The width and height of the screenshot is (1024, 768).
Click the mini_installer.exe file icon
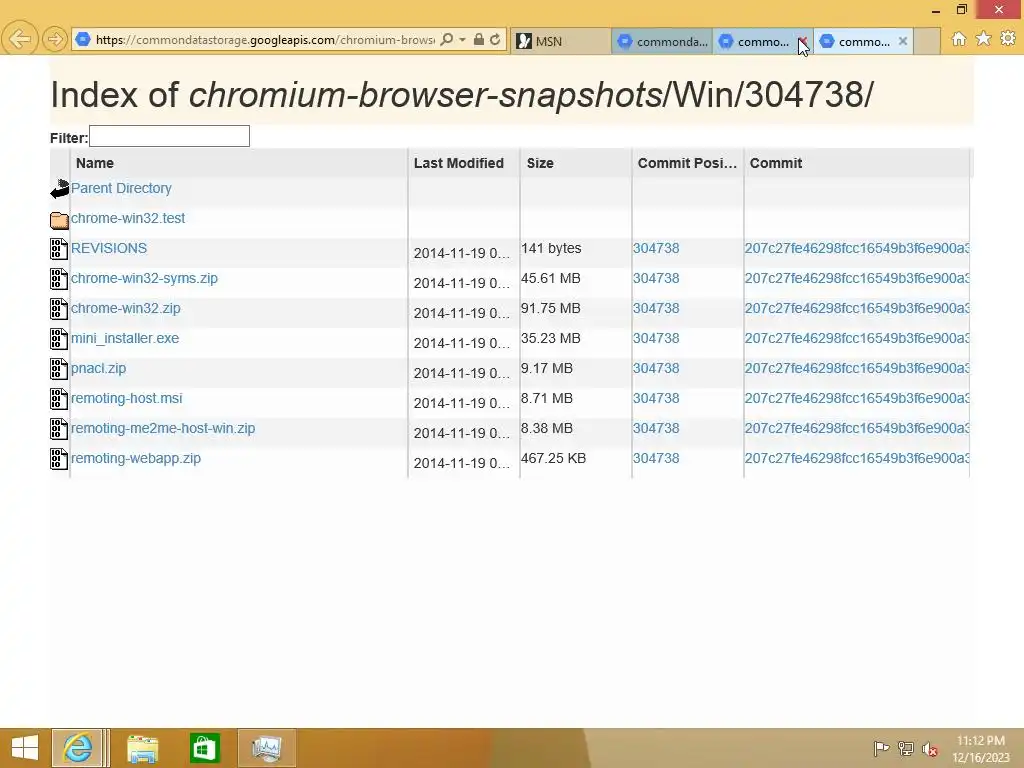click(x=59, y=339)
